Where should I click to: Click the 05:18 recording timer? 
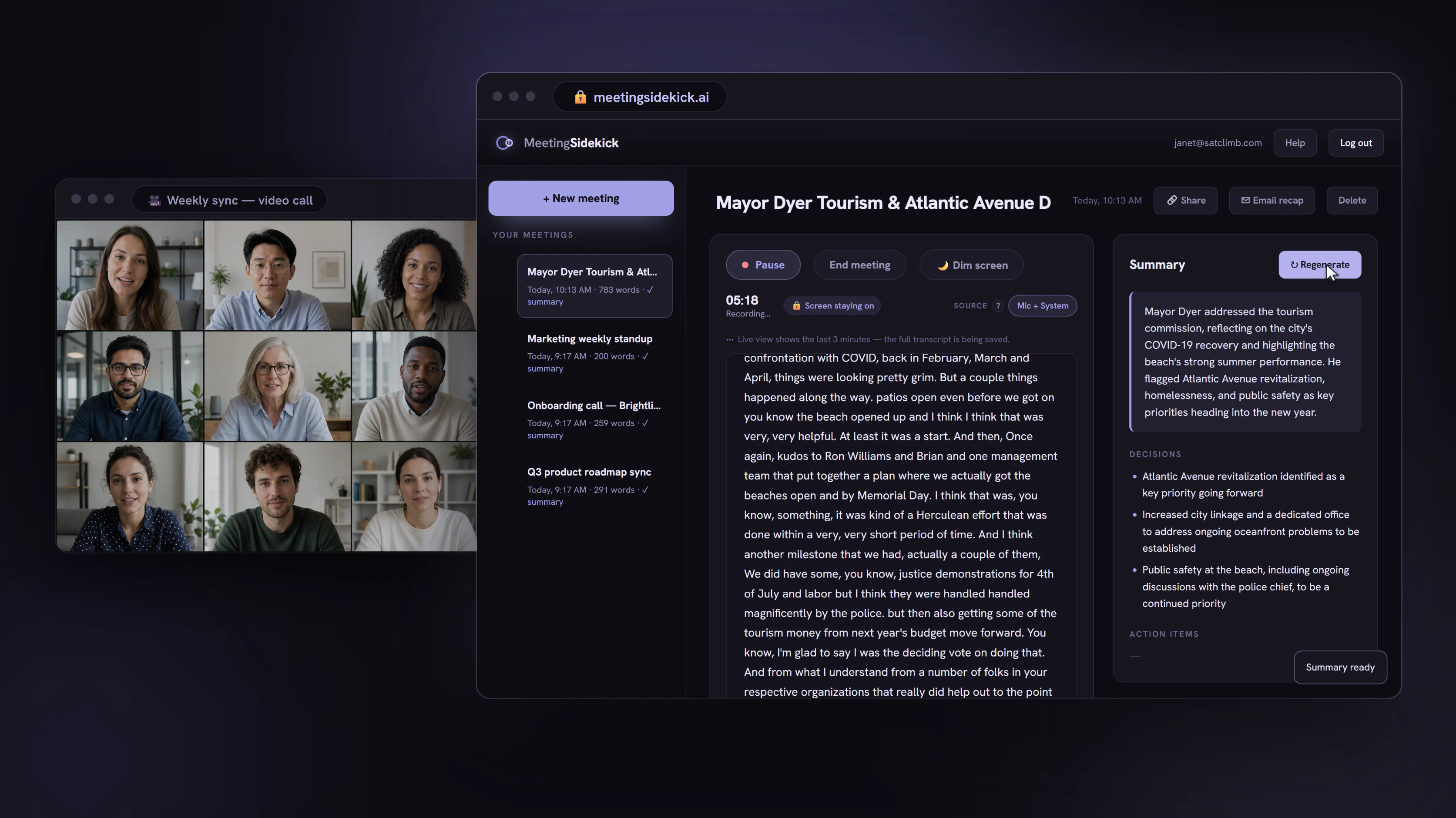click(x=741, y=301)
